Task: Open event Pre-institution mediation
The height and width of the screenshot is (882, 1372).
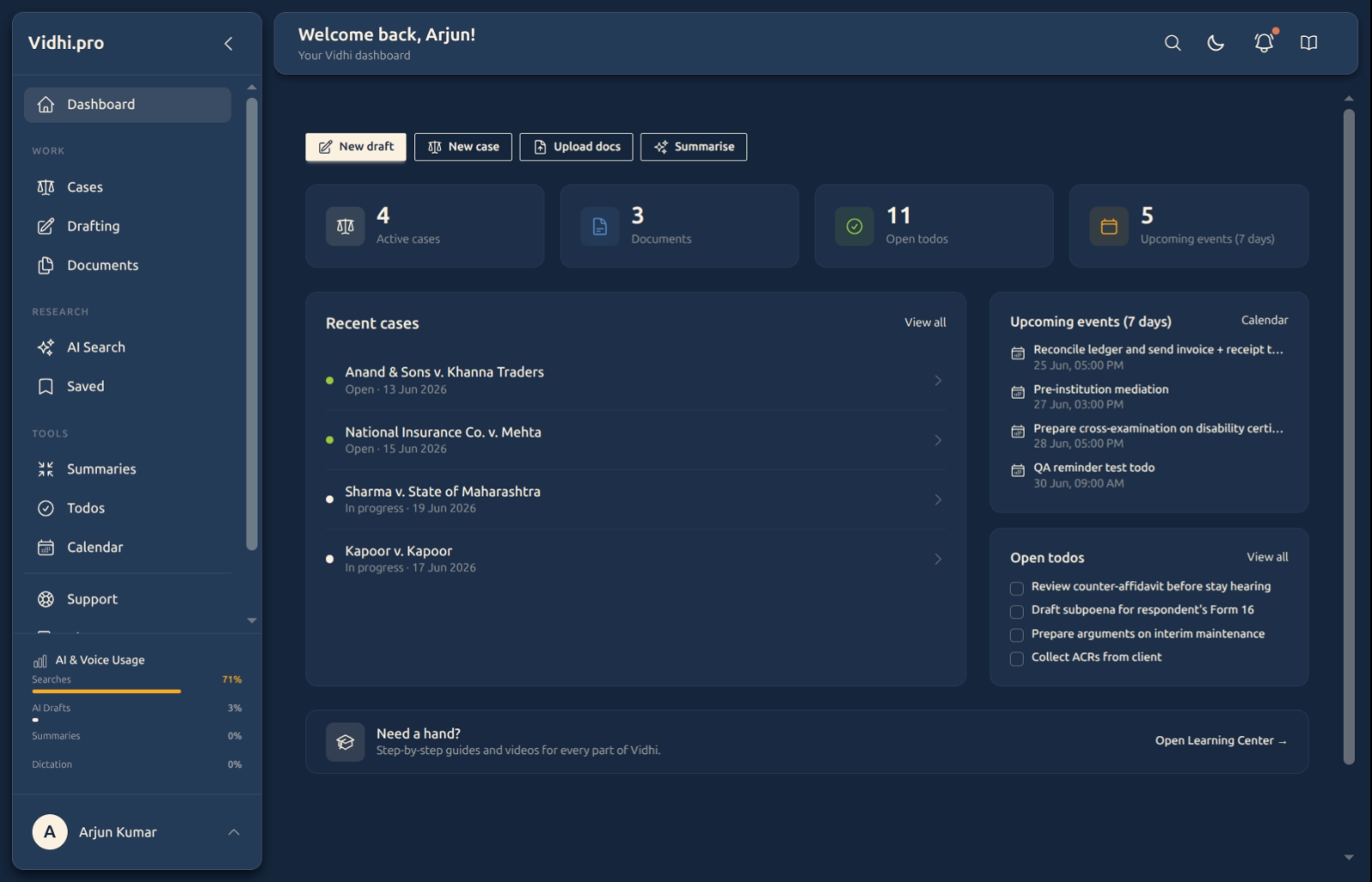Action: [x=1101, y=390]
